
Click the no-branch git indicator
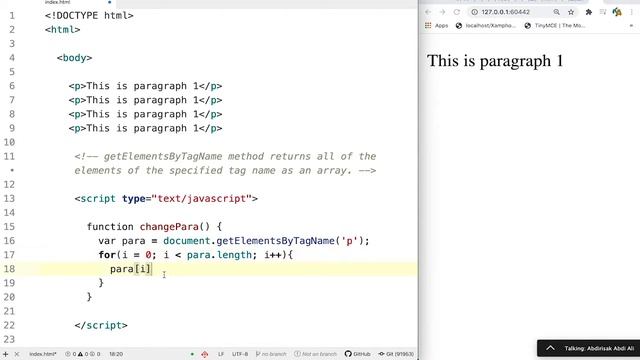[271, 354]
